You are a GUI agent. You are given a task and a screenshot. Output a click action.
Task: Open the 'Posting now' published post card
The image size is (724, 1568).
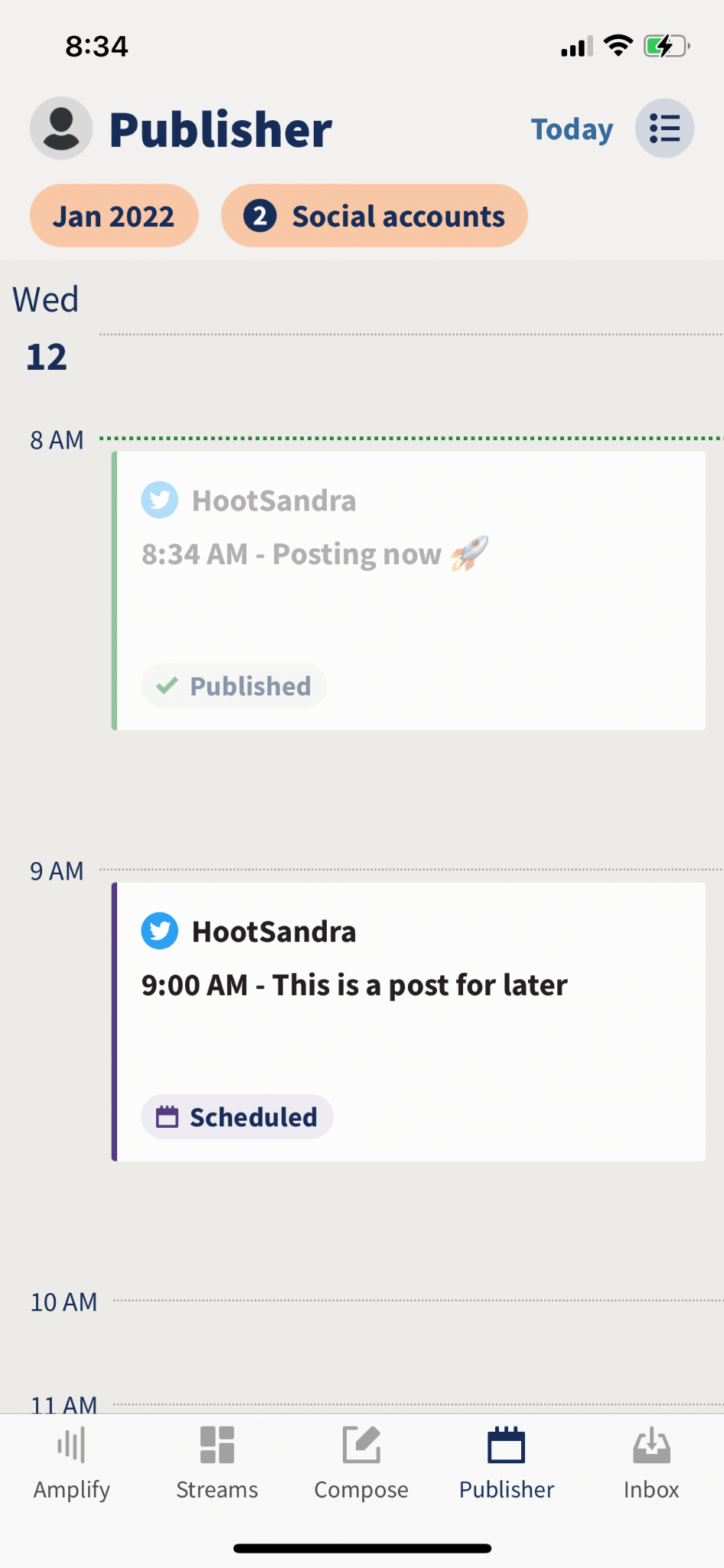409,590
